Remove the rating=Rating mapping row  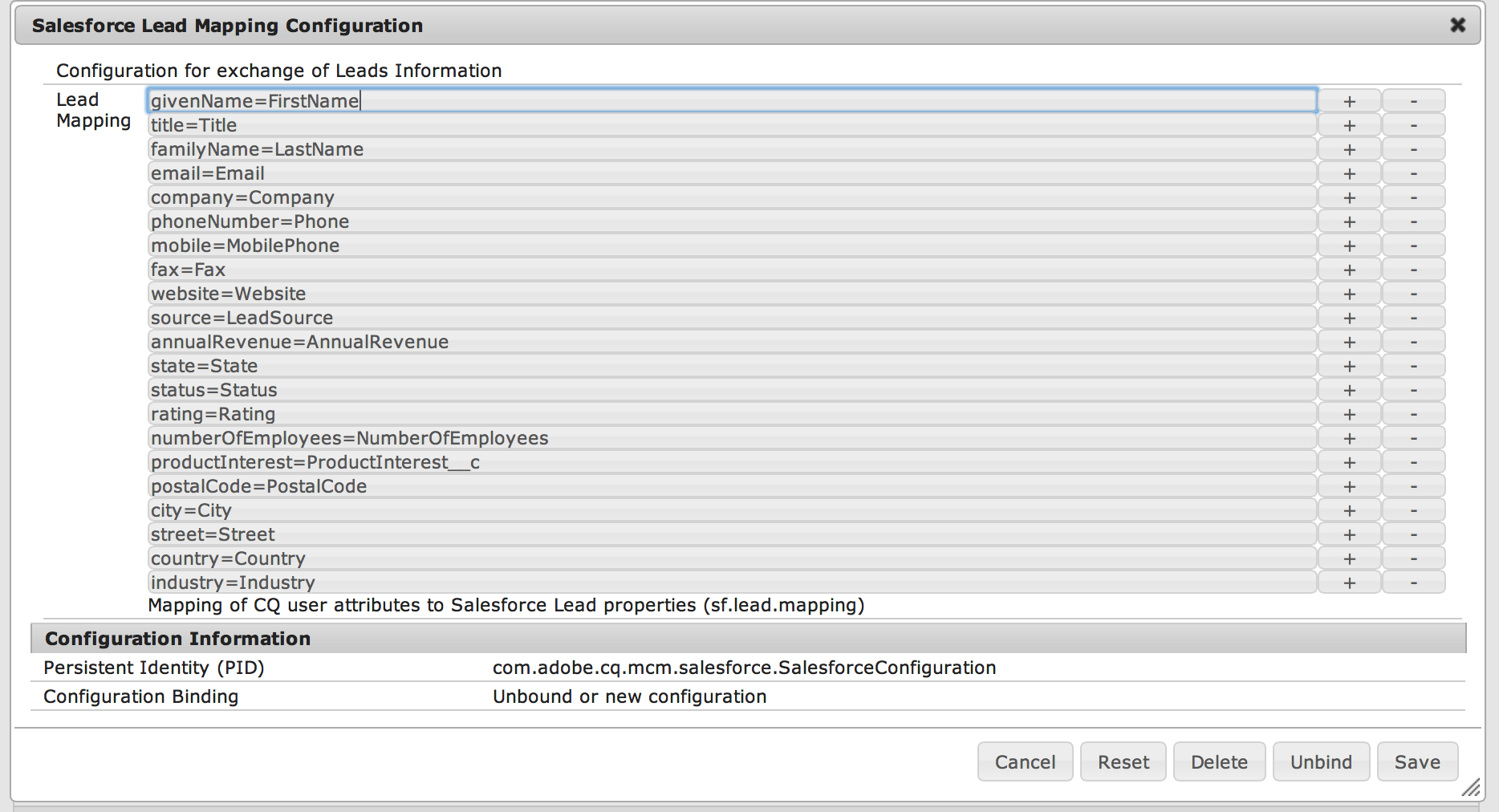coord(1414,414)
